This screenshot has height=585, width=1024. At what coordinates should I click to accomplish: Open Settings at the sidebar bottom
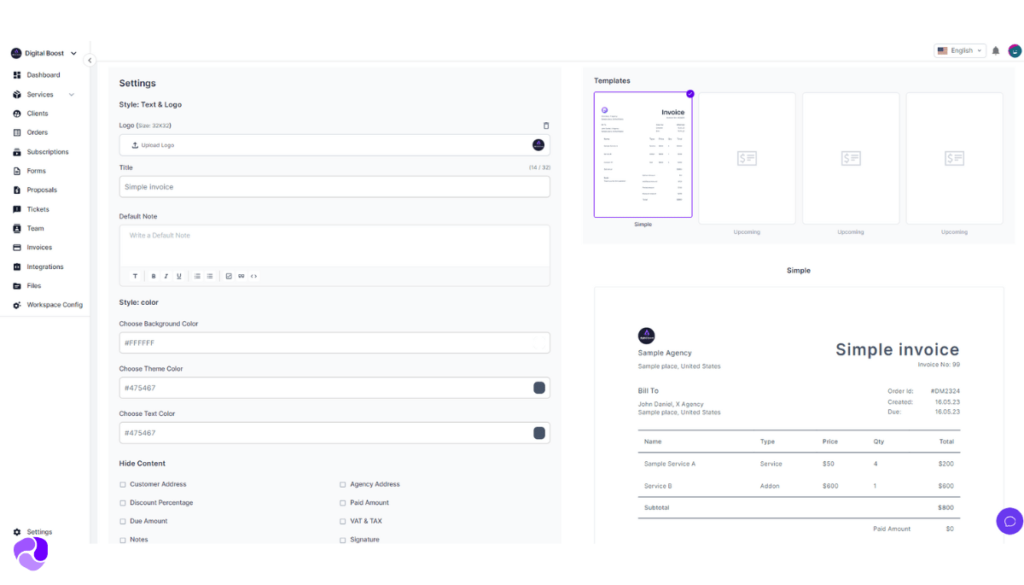click(39, 532)
